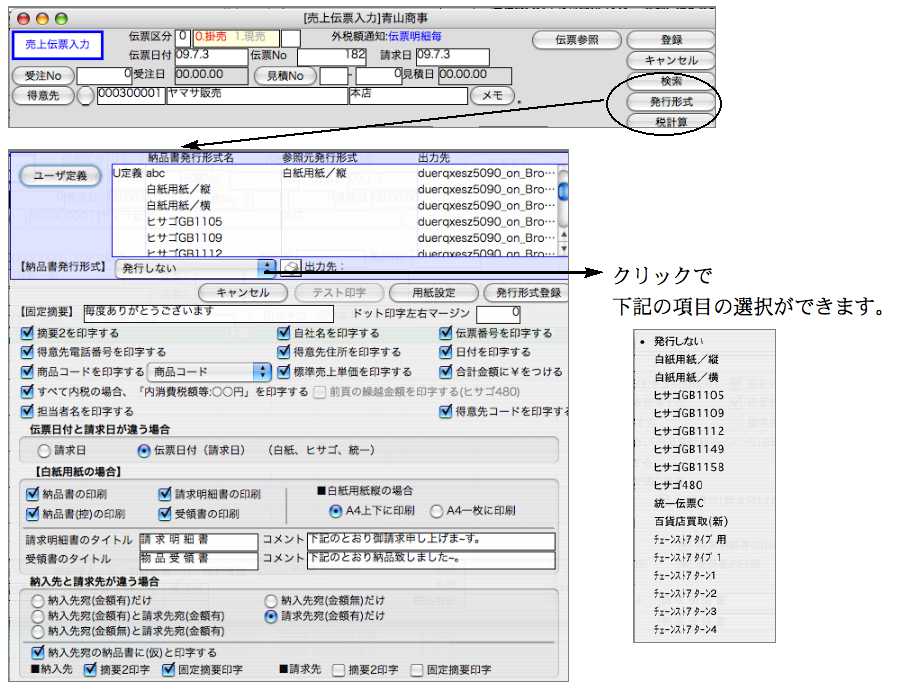The height and width of the screenshot is (693, 904).
Task: Click the 見積No button
Action: [x=285, y=76]
